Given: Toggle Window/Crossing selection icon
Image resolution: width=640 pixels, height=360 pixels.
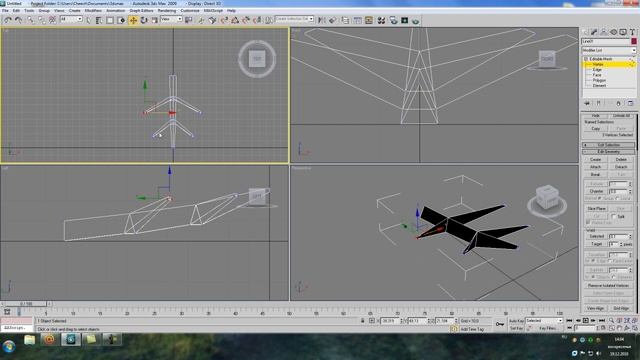Looking at the screenshot, I should pos(121,20).
